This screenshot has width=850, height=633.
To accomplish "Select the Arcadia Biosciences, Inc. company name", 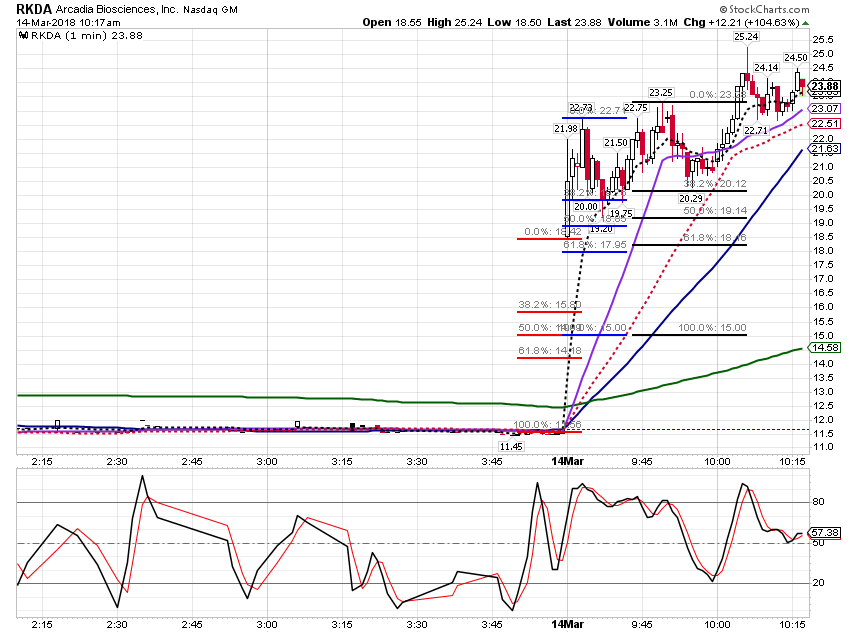I will click(117, 9).
